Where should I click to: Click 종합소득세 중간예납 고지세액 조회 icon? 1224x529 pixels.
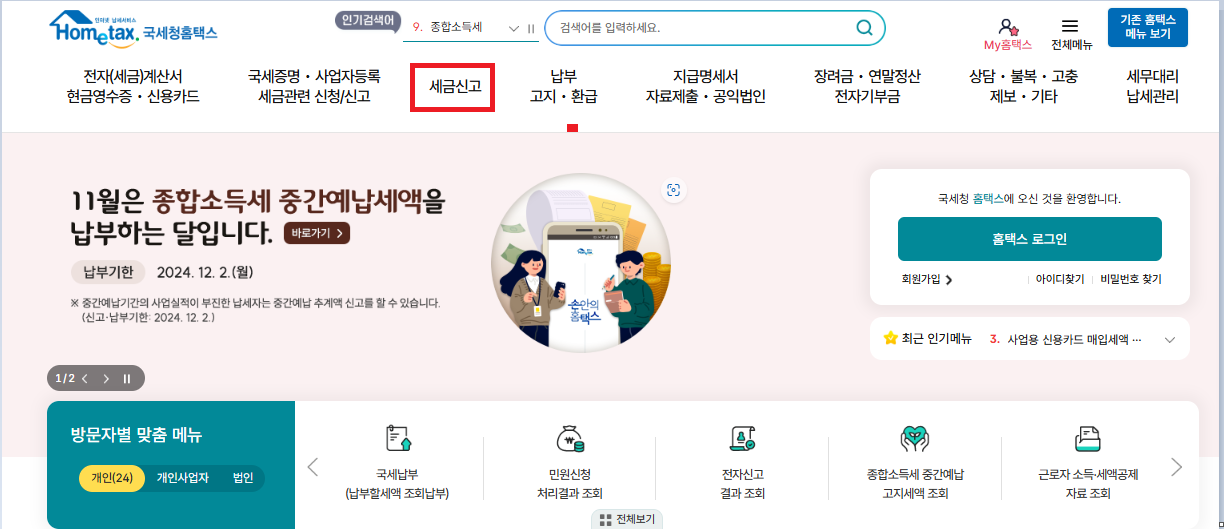(915, 439)
